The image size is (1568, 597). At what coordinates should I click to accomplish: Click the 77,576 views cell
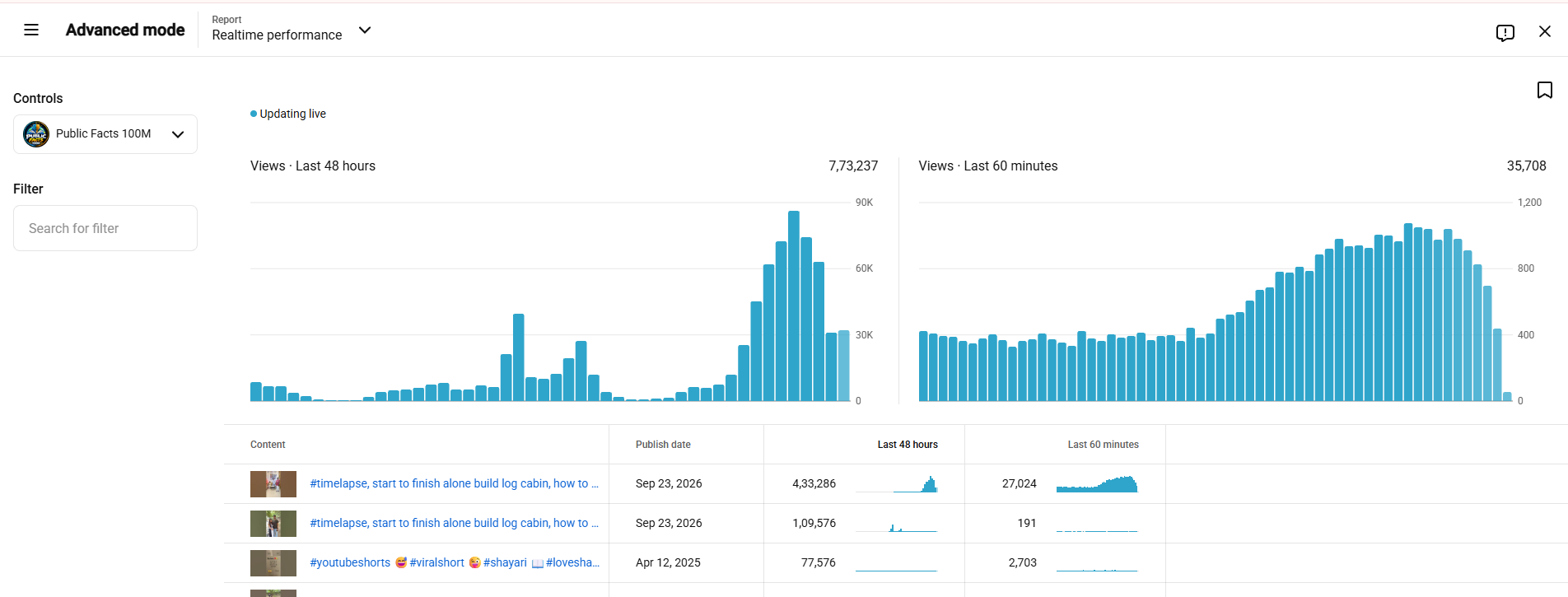[819, 562]
